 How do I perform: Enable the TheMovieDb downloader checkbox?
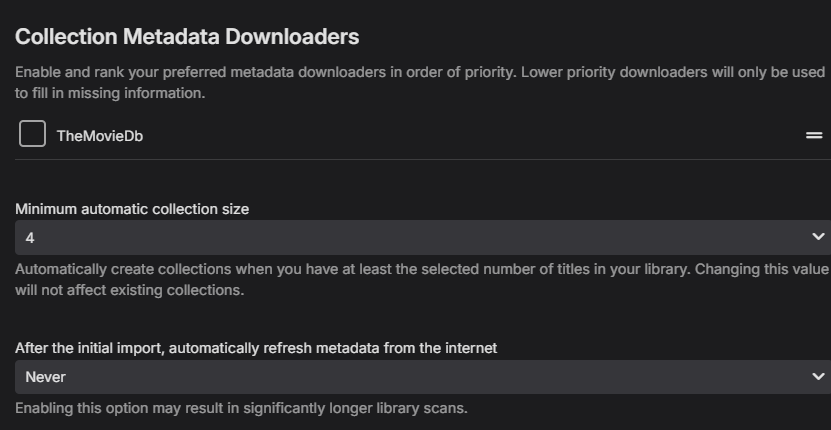pyautogui.click(x=32, y=134)
